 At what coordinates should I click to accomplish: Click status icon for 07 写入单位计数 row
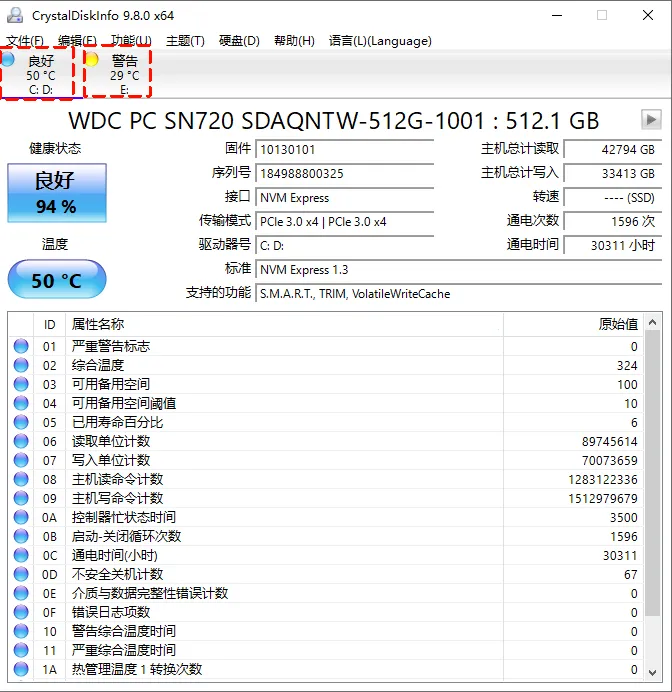coord(21,460)
